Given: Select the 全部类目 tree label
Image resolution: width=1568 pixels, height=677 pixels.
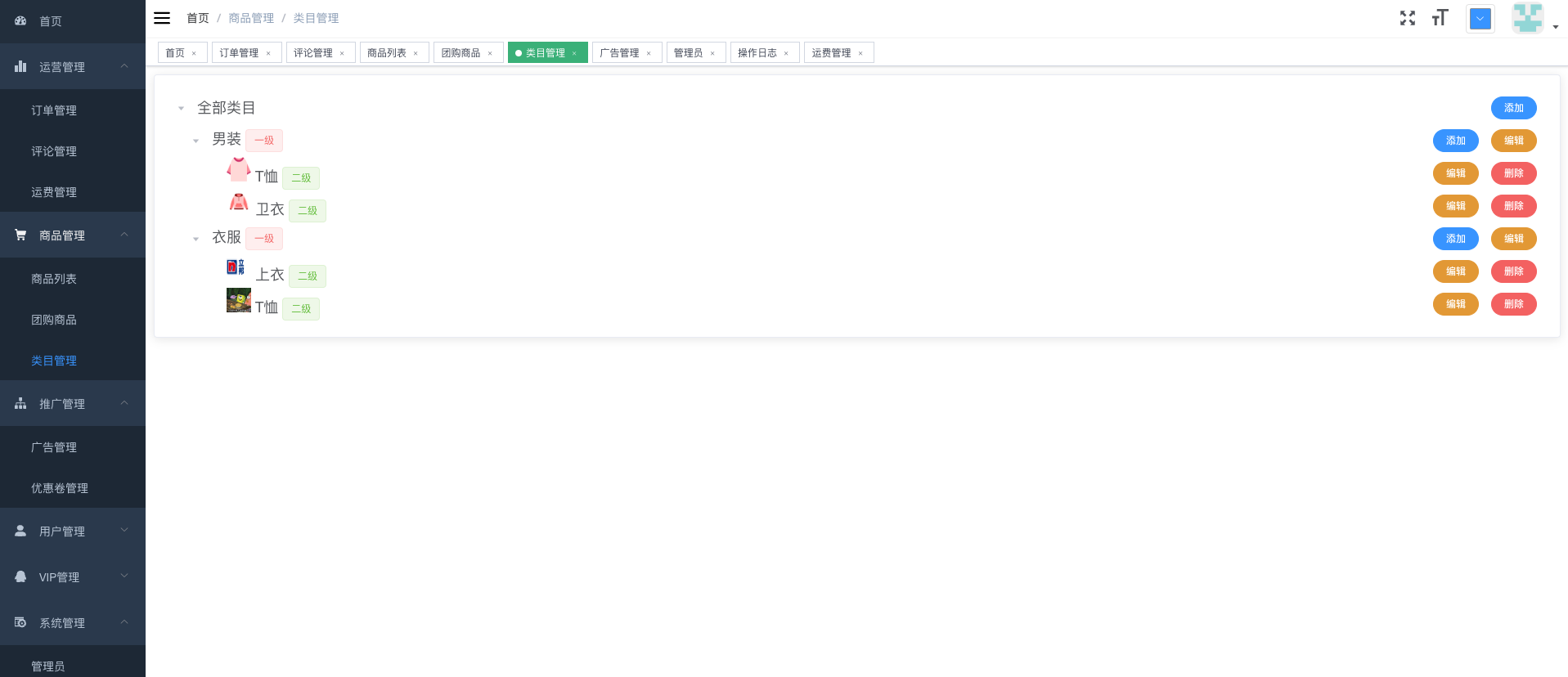Looking at the screenshot, I should click(x=227, y=108).
